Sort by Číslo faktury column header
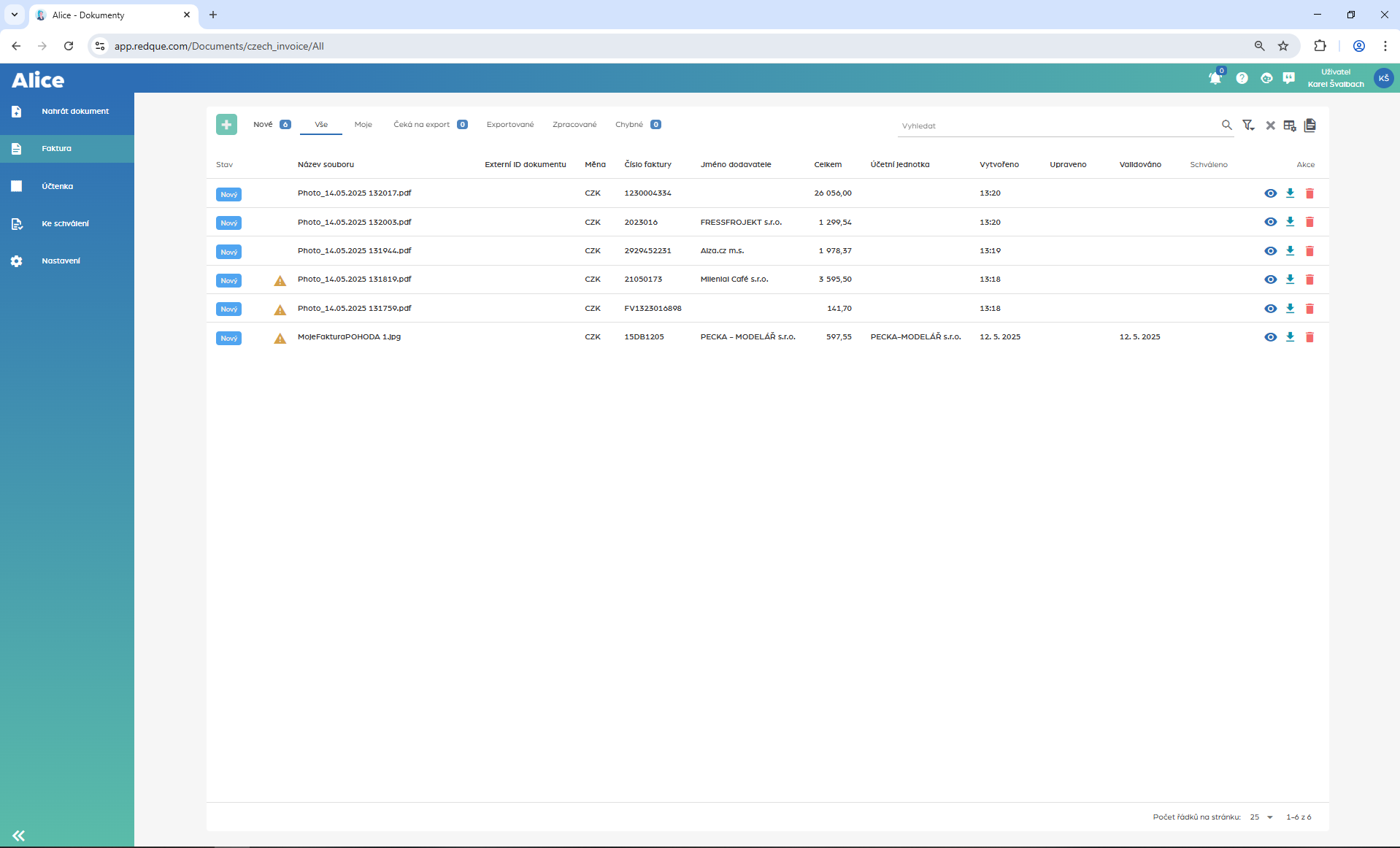Screen dimensions: 1400x848 pos(647,165)
